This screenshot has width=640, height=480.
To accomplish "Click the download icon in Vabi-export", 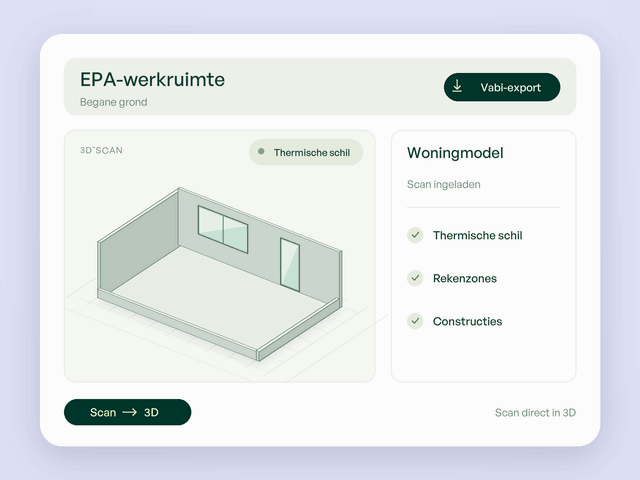I will tap(457, 87).
